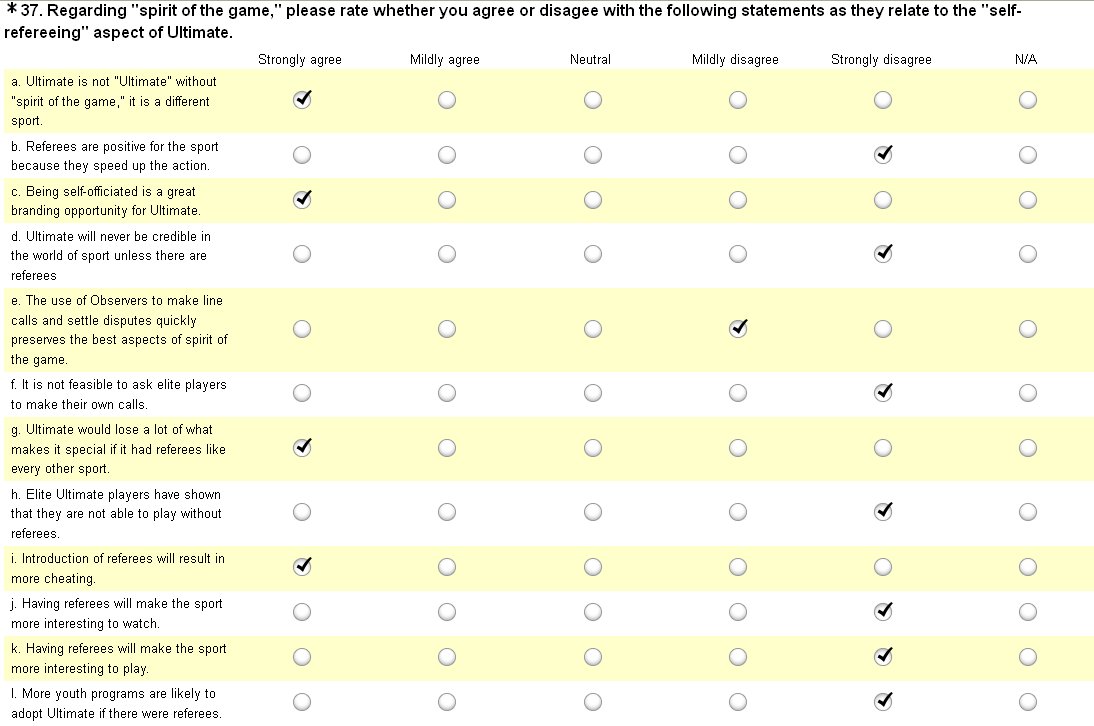The width and height of the screenshot is (1094, 726).
Task: Select Strongly agree for statement j
Action: click(x=301, y=612)
